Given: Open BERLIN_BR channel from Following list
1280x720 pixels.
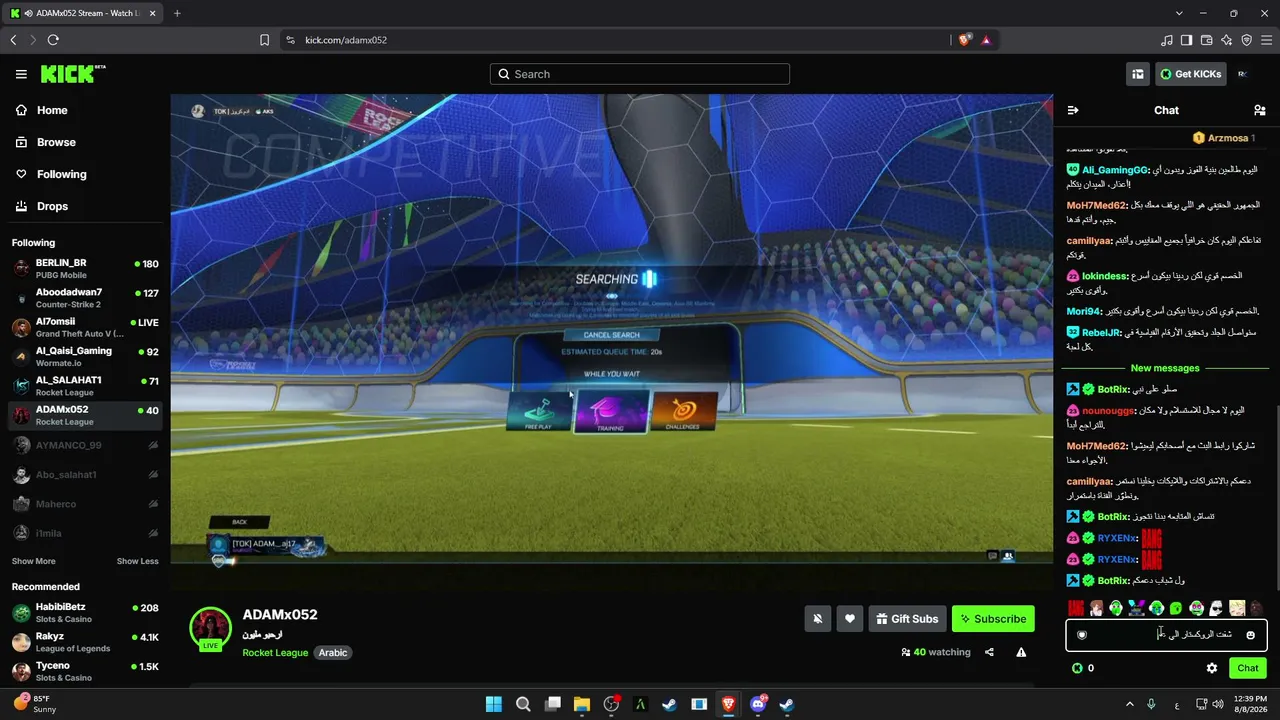Looking at the screenshot, I should pos(85,269).
